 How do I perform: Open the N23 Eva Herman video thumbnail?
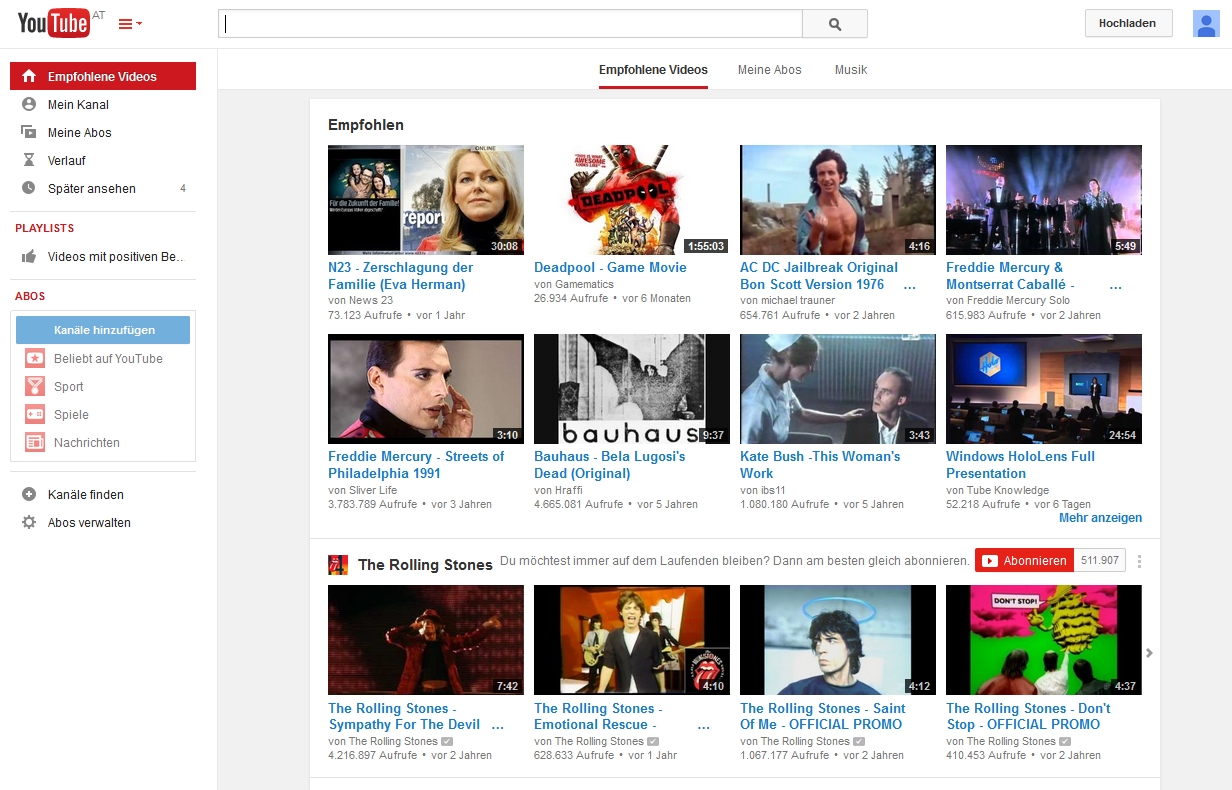click(426, 200)
